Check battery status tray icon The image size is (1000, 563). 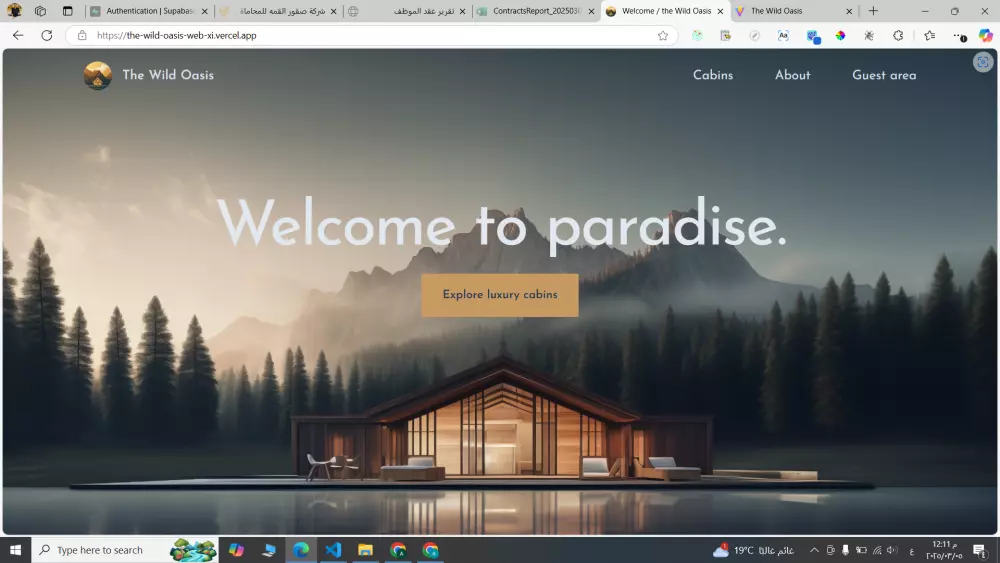click(x=861, y=550)
